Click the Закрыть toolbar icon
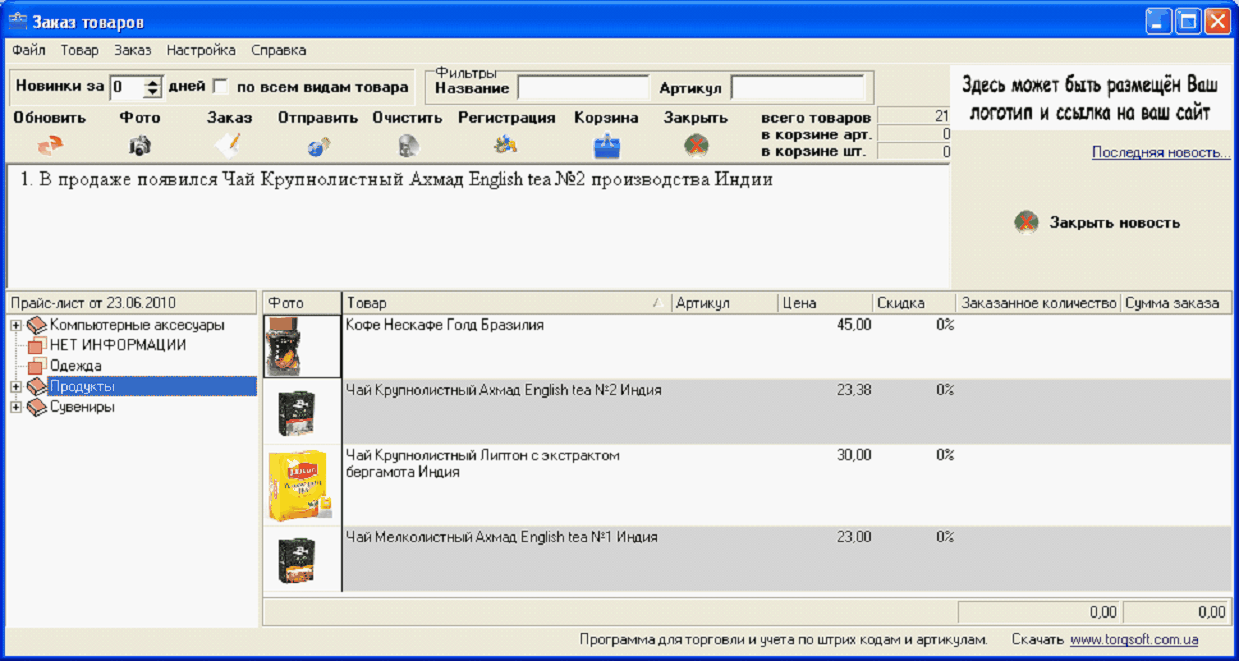This screenshot has height=662, width=1240. point(696,146)
